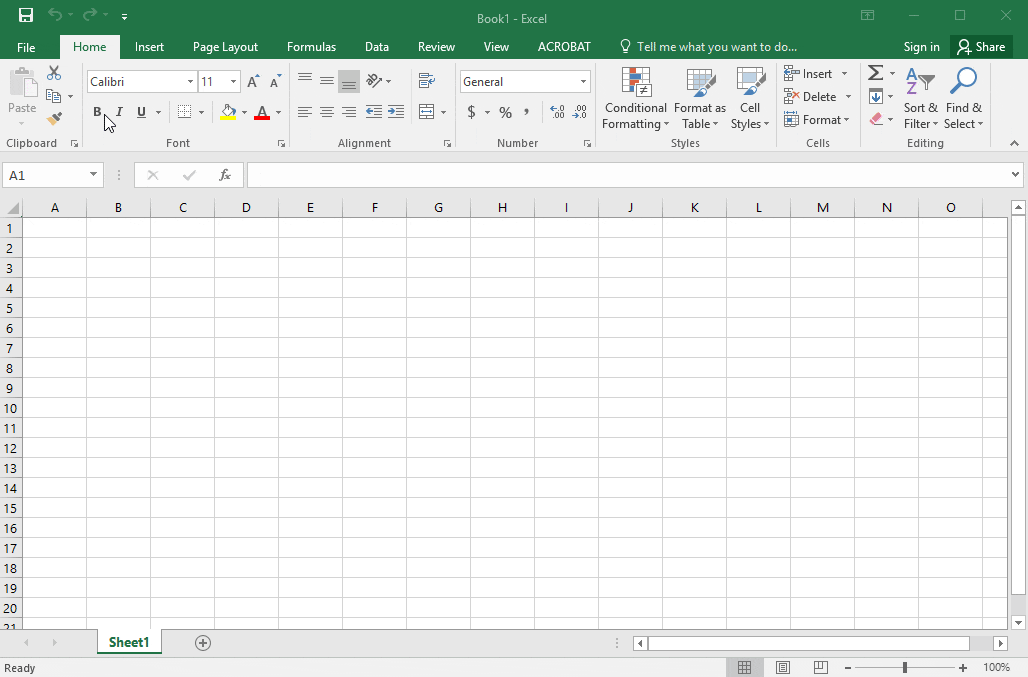This screenshot has height=677, width=1028.
Task: Expand the General number format dropdown
Action: point(583,82)
